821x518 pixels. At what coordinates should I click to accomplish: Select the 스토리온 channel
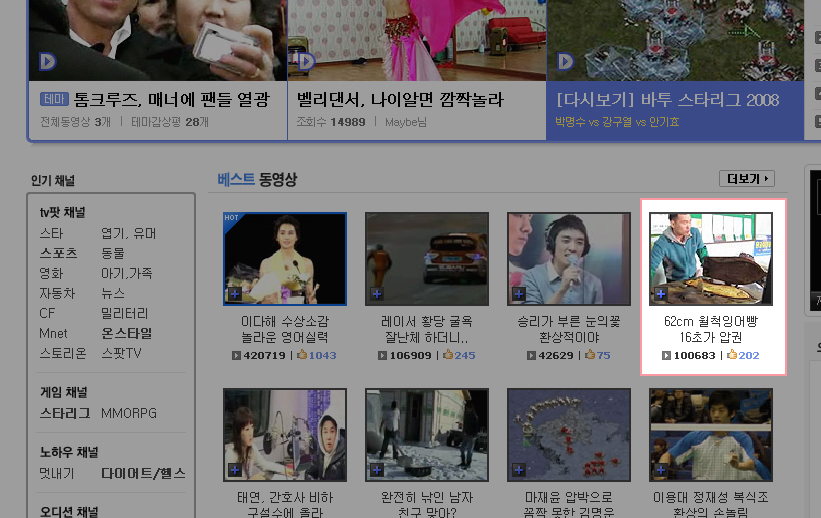[x=63, y=353]
